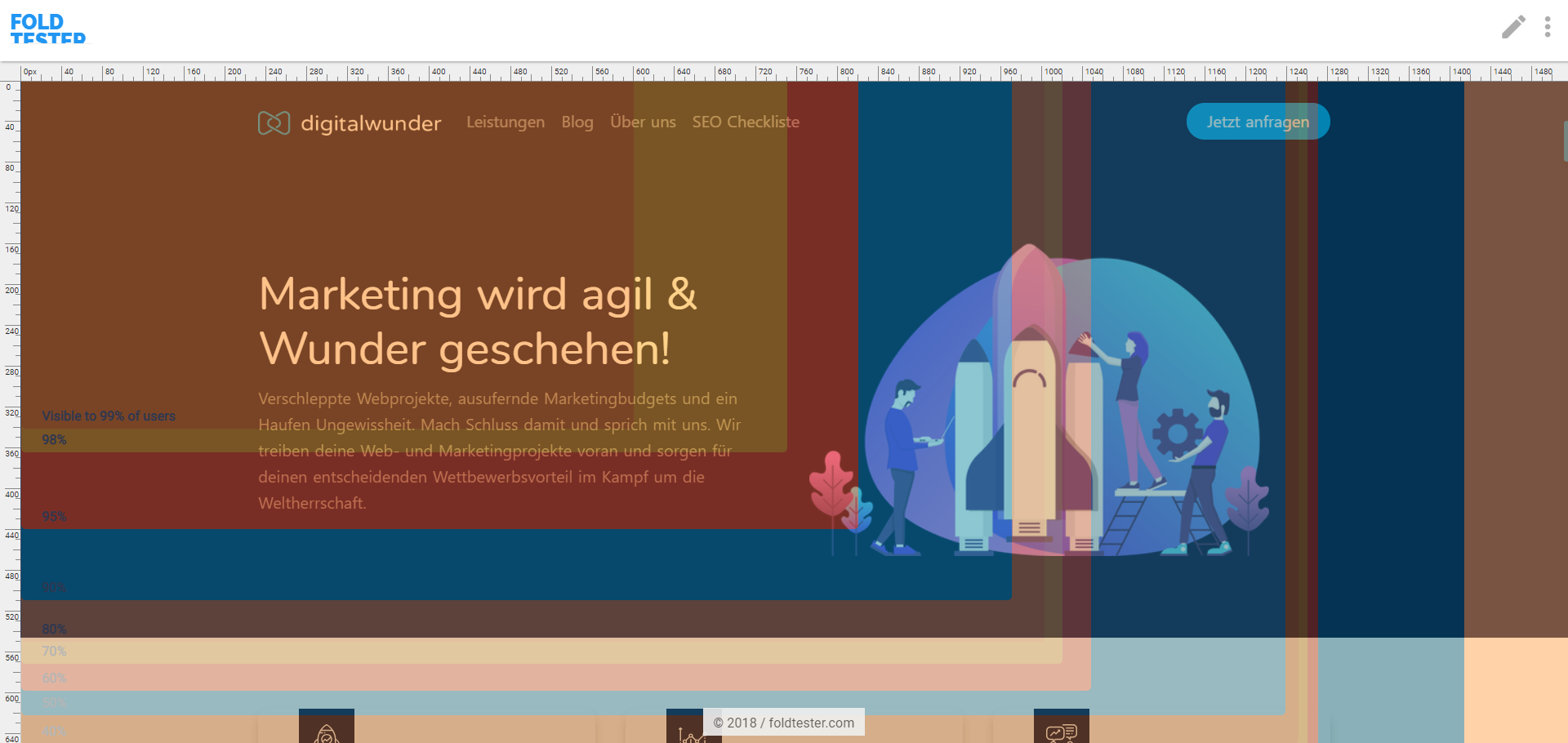
Task: Click the digitalwunder logo icon
Action: (274, 122)
